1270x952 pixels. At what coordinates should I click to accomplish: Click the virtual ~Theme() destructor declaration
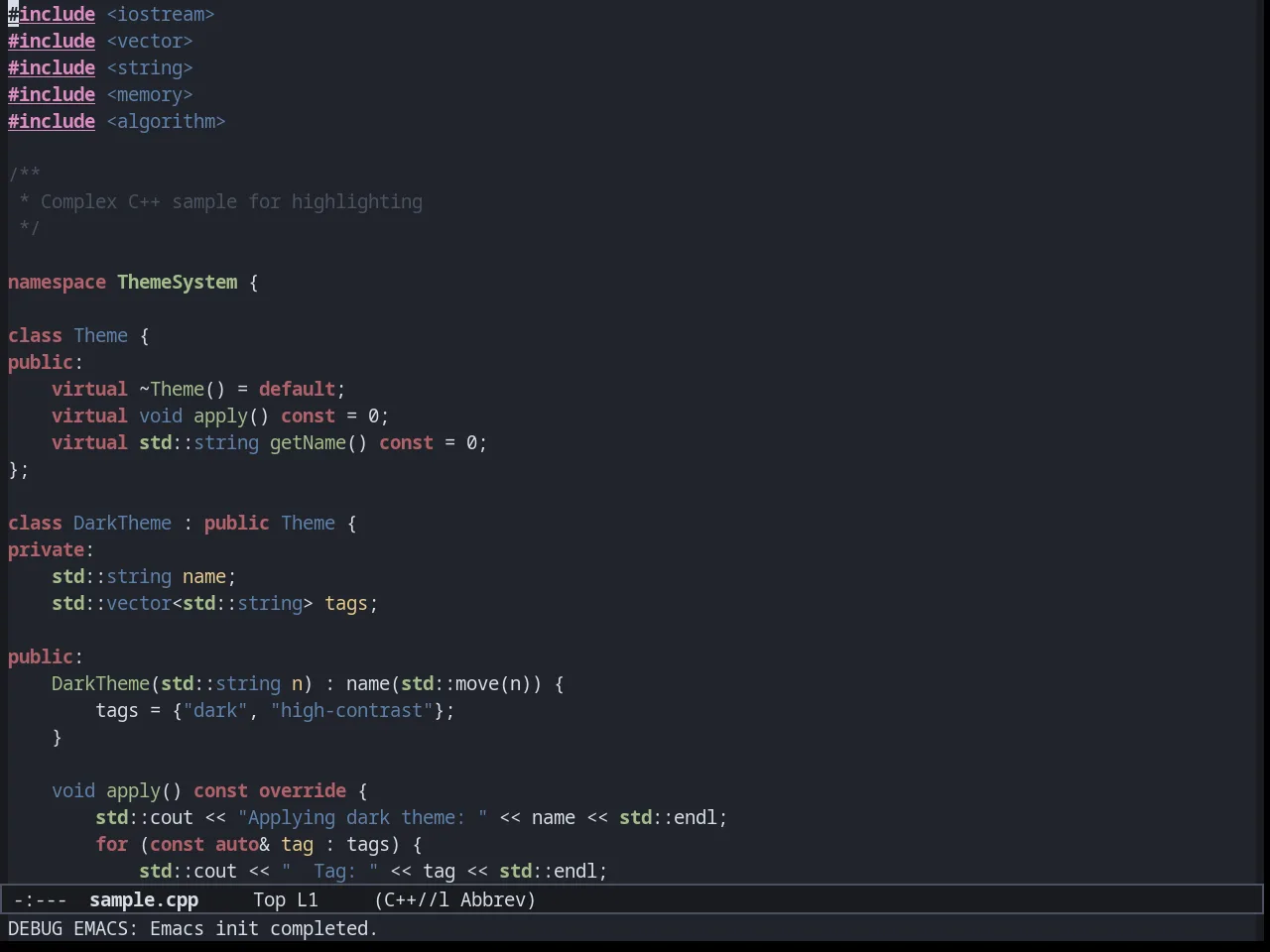(198, 390)
